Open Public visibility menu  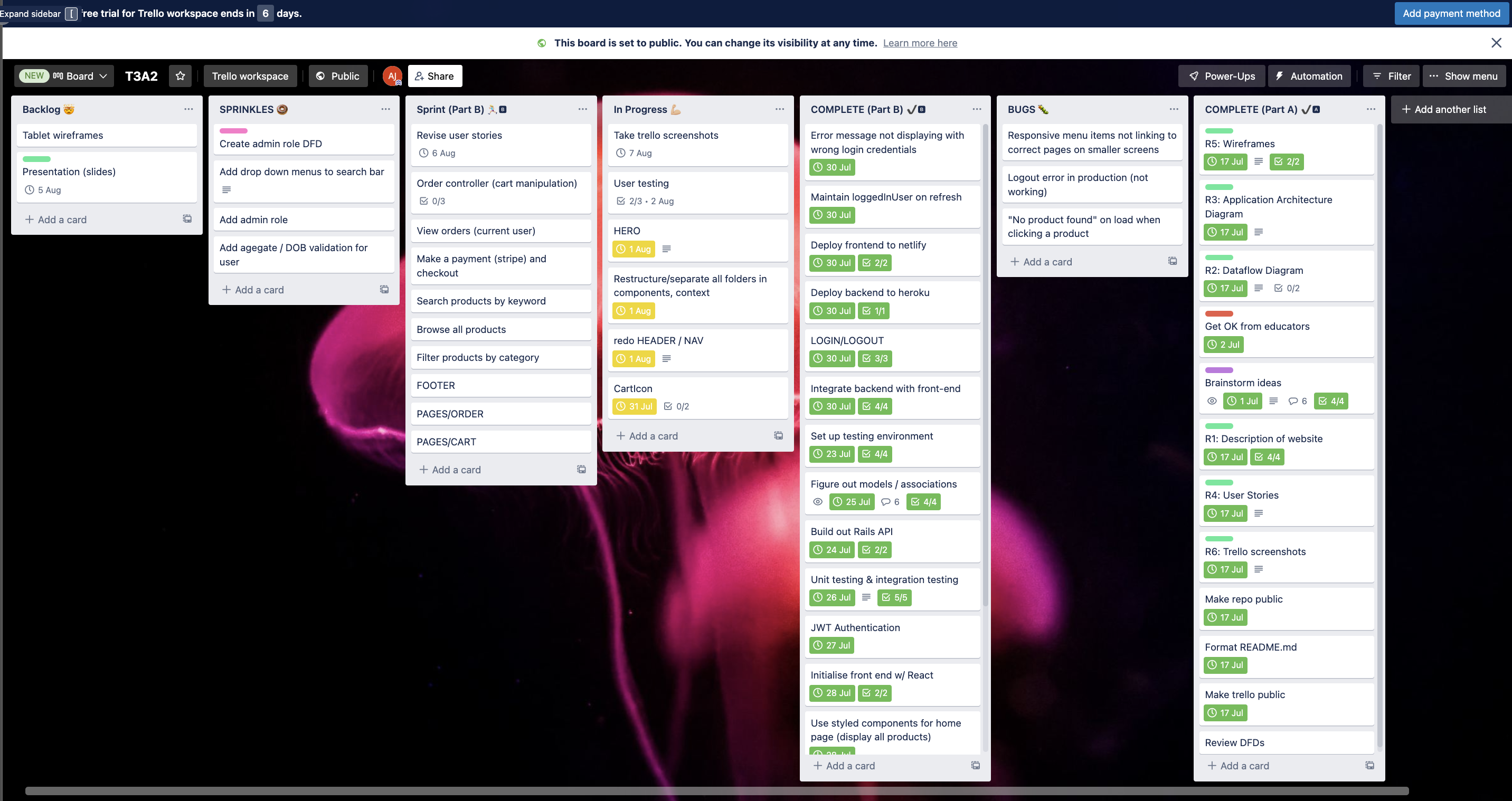click(x=338, y=75)
